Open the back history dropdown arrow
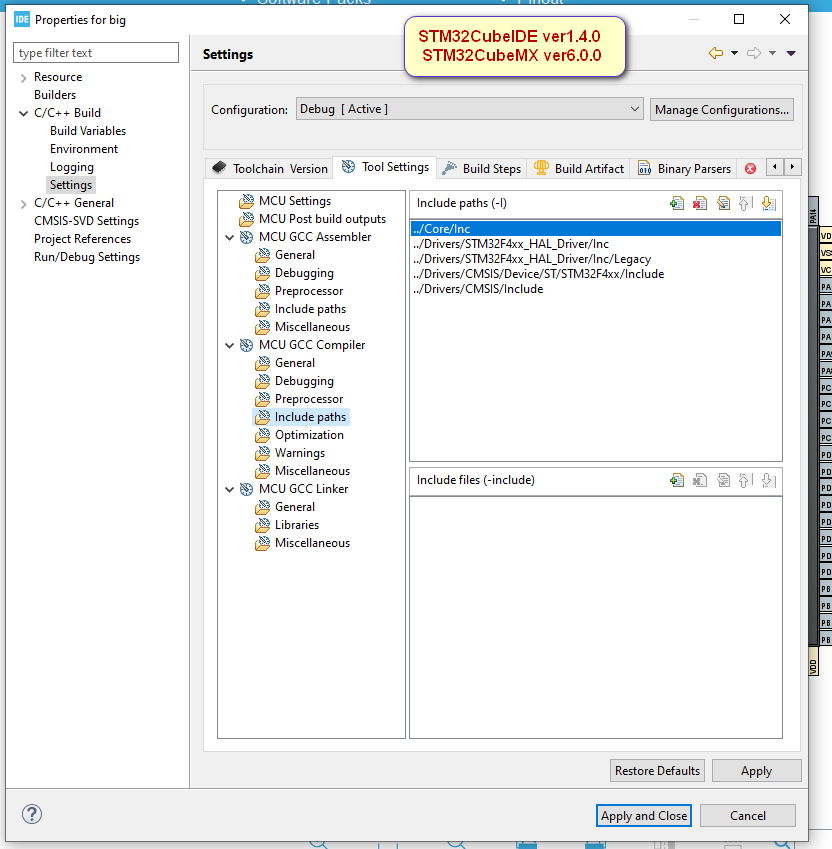Viewport: 832px width, 849px height. click(x=735, y=53)
